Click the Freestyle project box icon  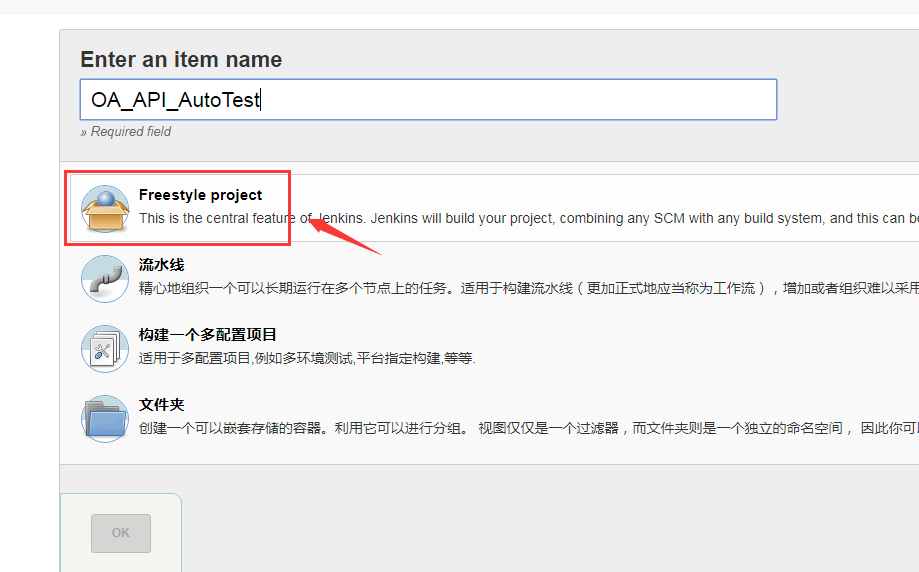click(105, 209)
